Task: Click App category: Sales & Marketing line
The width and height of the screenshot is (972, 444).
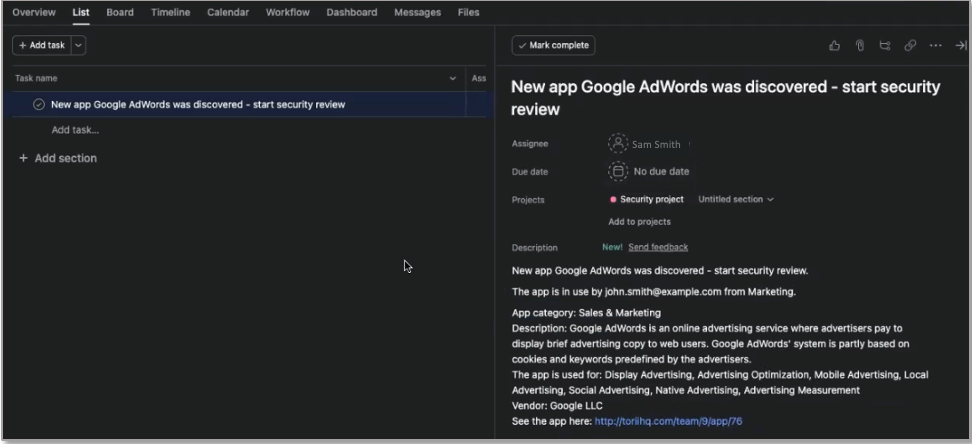Action: click(586, 313)
